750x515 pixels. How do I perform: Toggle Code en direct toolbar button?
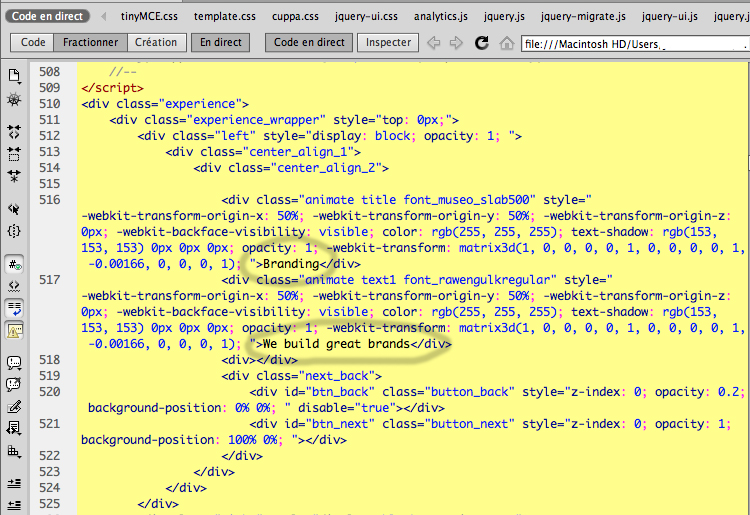coord(309,43)
